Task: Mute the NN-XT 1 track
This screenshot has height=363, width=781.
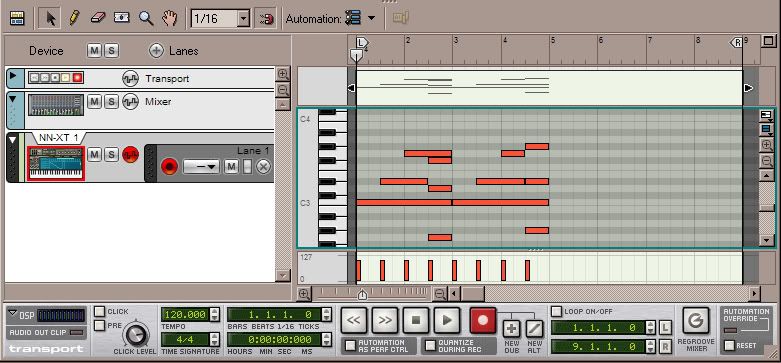Action: pyautogui.click(x=94, y=154)
